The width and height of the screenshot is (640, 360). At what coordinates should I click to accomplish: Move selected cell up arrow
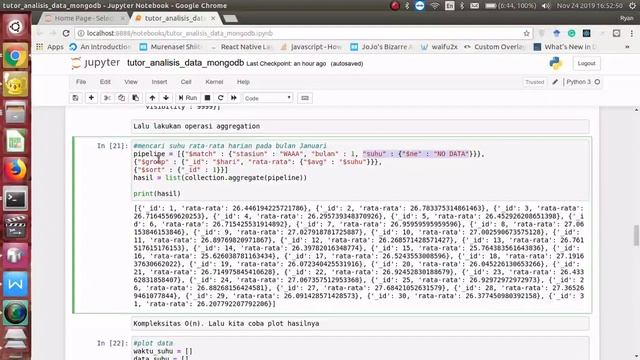click(152, 98)
